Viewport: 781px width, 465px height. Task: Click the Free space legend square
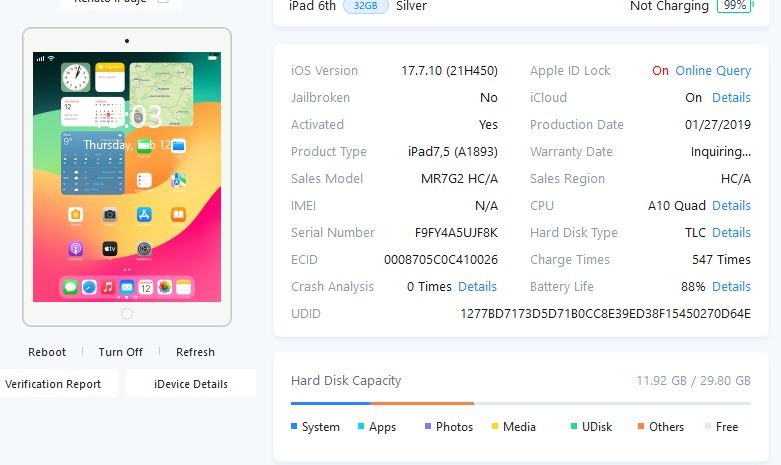tap(708, 426)
